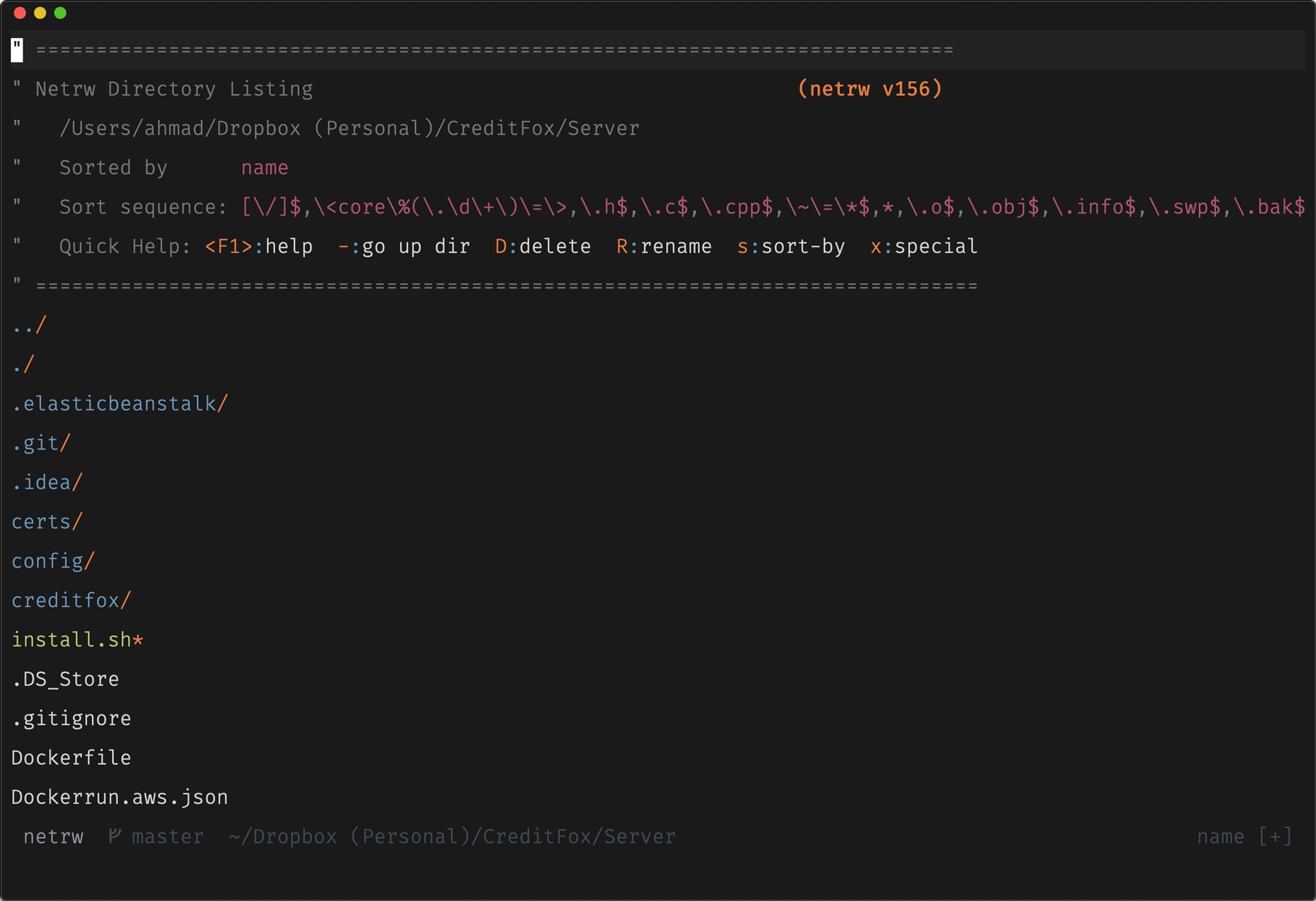Open the parent directory ../ entry
The image size is (1316, 901).
pos(29,325)
